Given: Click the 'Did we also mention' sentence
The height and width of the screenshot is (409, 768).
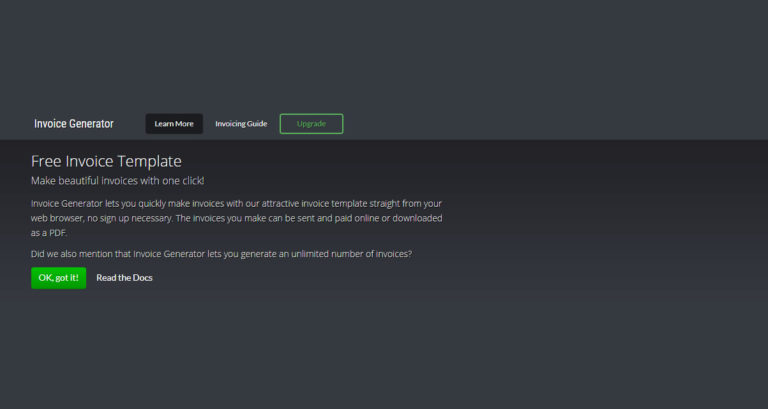Looking at the screenshot, I should point(221,254).
